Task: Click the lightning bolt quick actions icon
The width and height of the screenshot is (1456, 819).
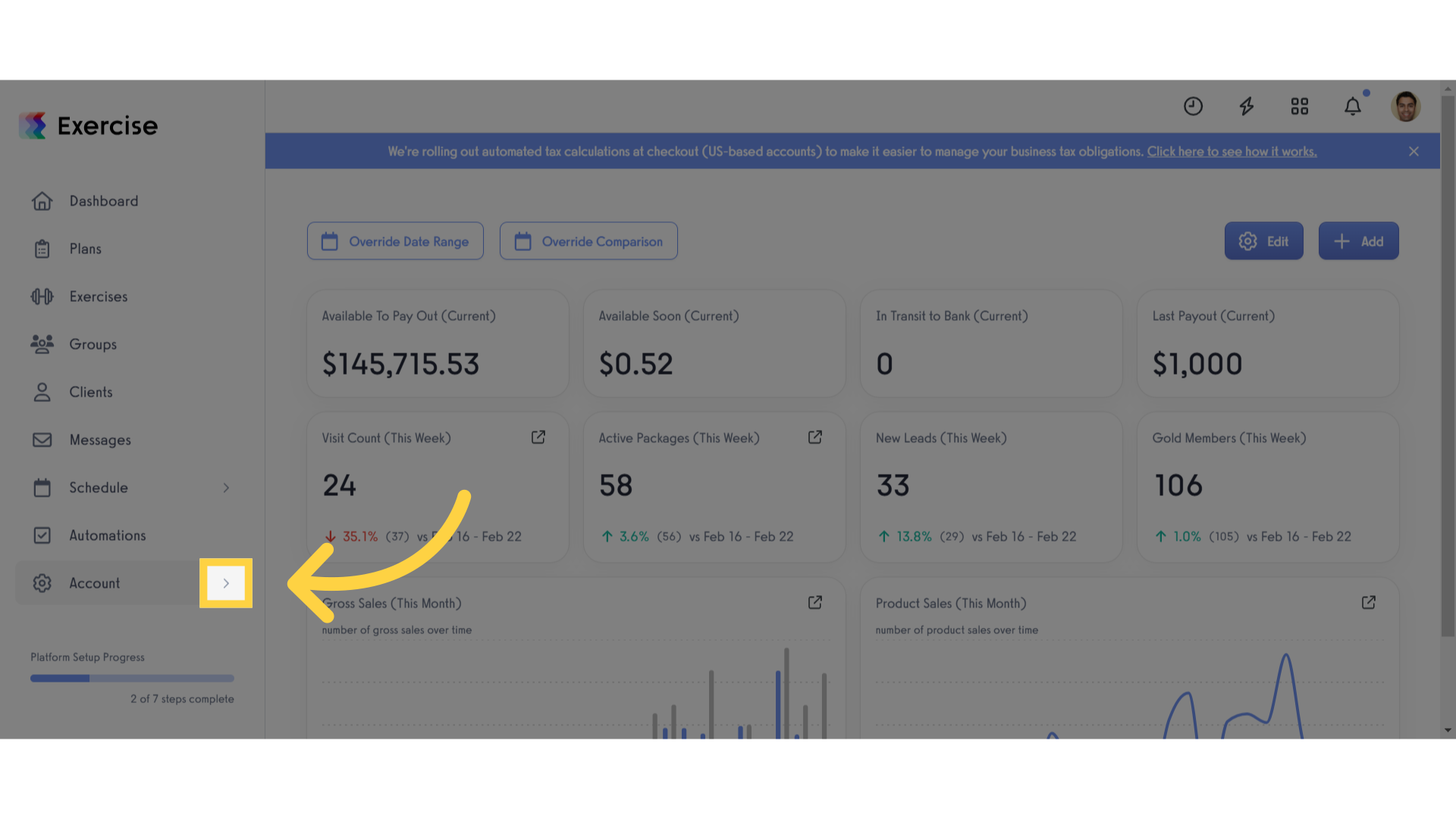Action: (1247, 106)
